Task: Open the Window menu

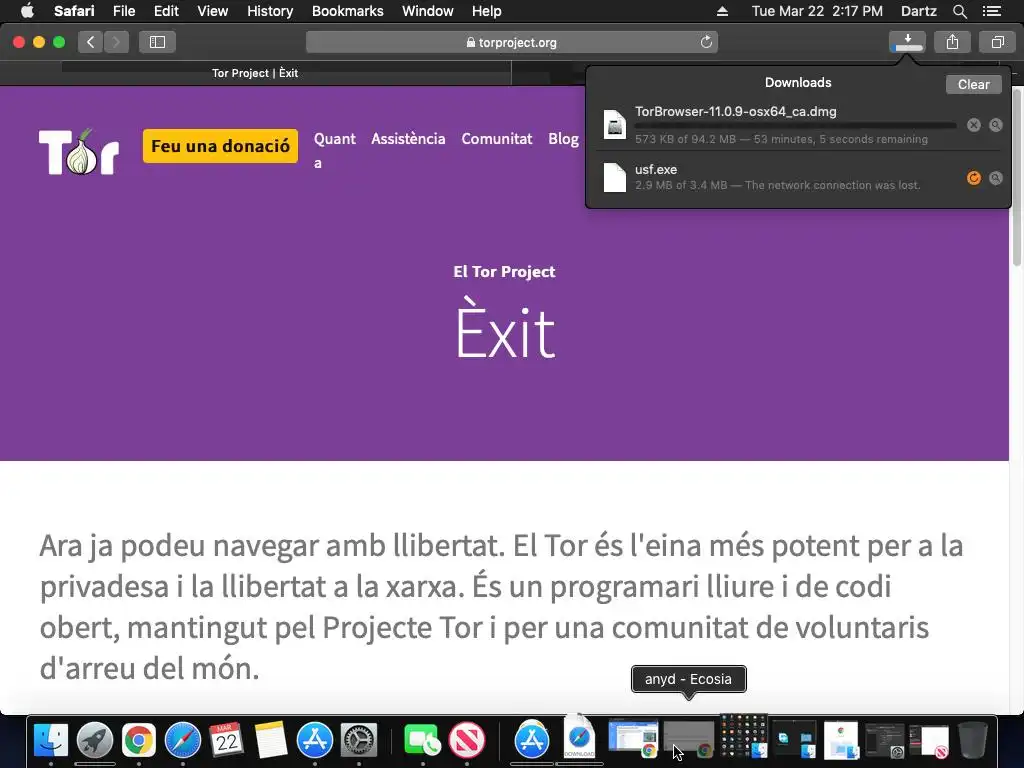Action: pos(427,11)
